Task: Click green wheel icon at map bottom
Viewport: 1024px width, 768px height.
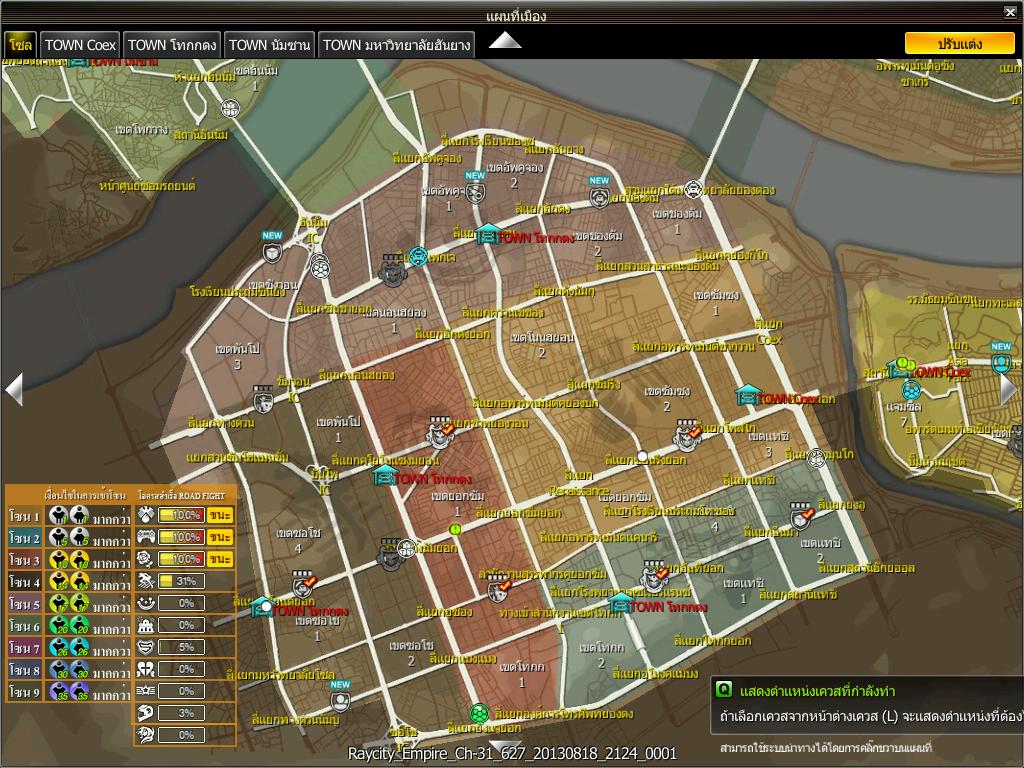Action: point(479,713)
